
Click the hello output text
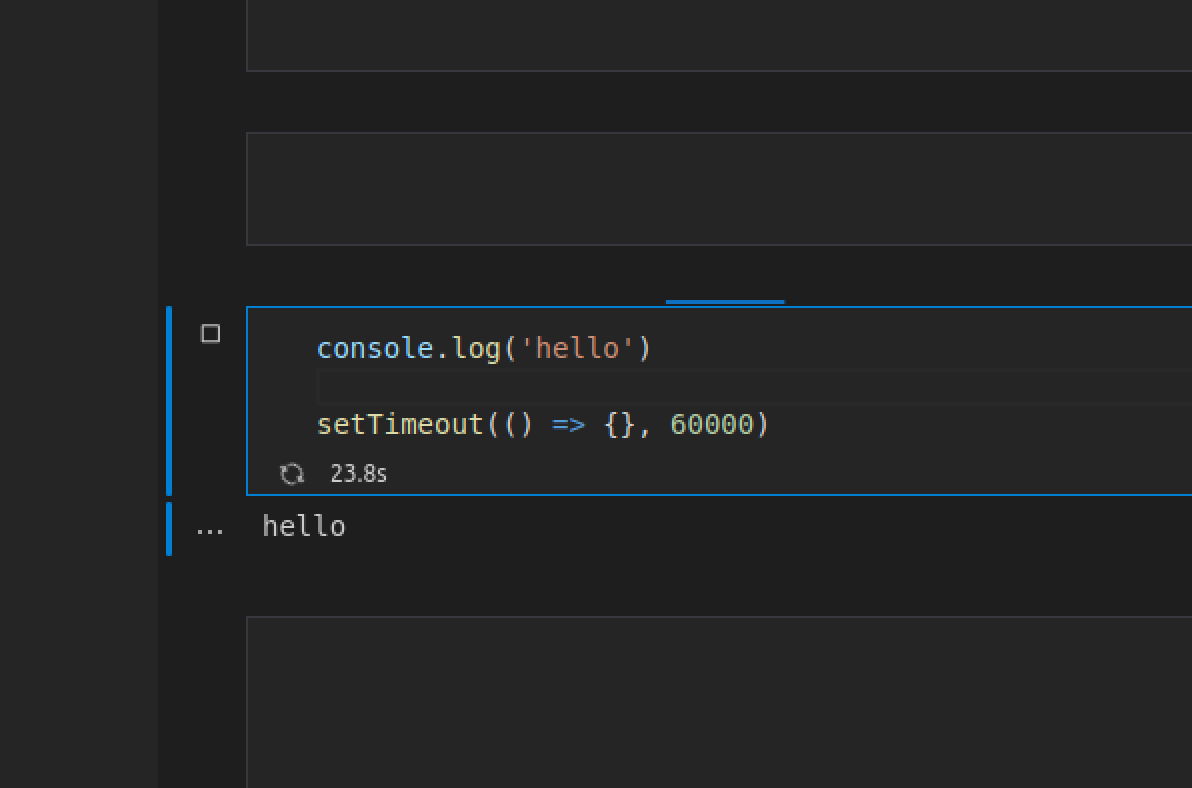point(303,525)
